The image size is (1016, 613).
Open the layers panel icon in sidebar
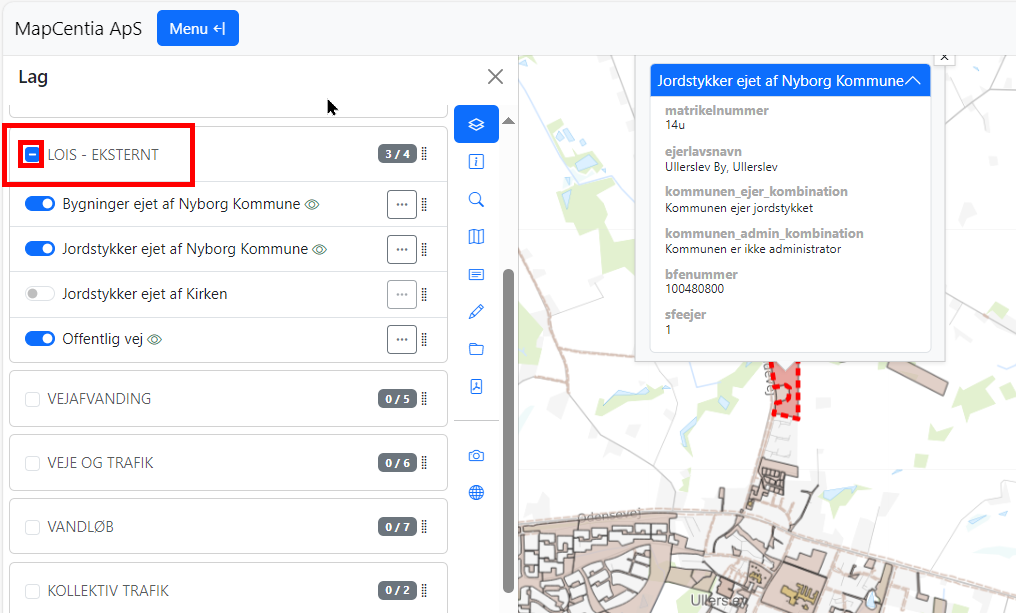tap(476, 125)
